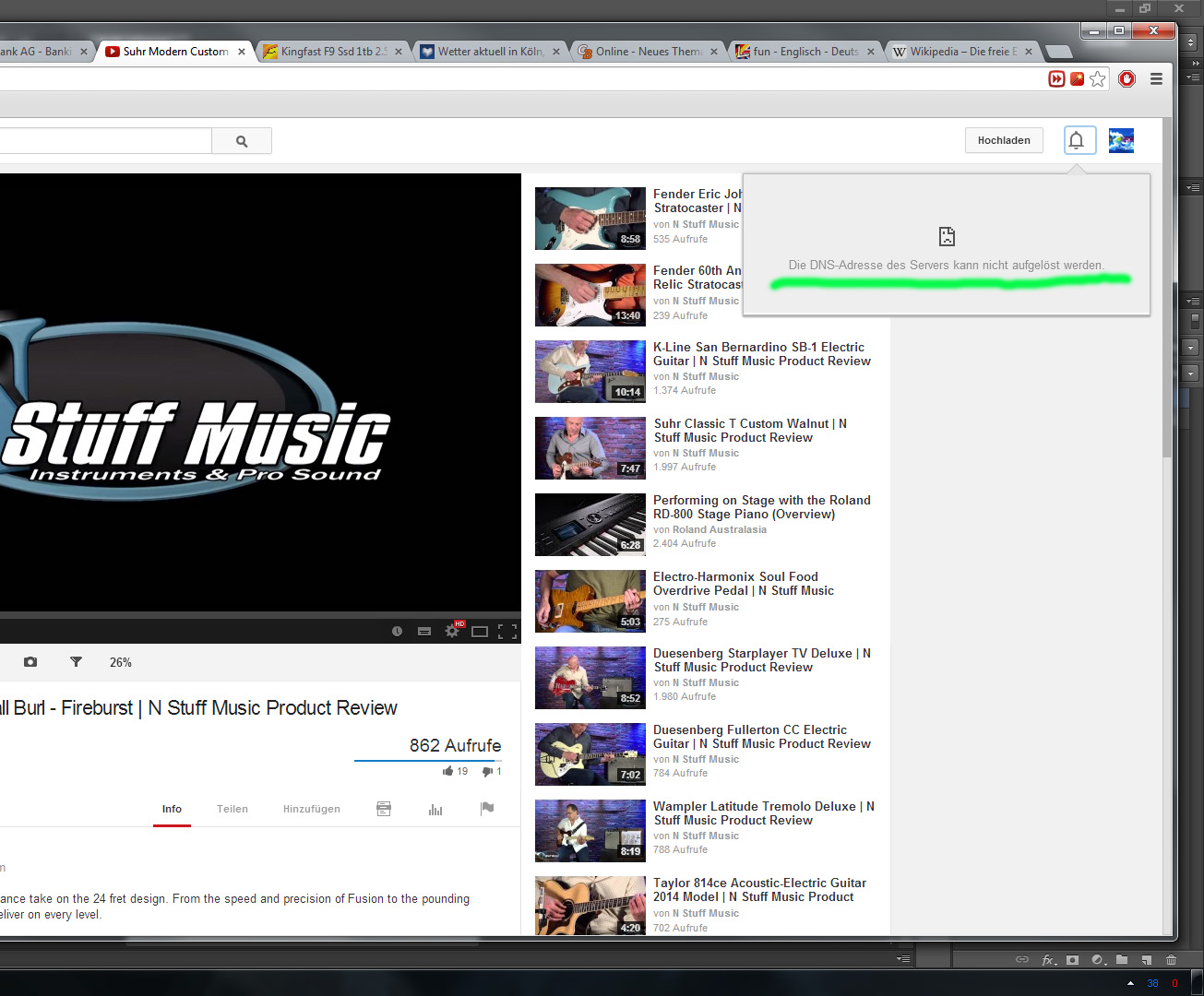Select the Teilen tab

point(232,809)
